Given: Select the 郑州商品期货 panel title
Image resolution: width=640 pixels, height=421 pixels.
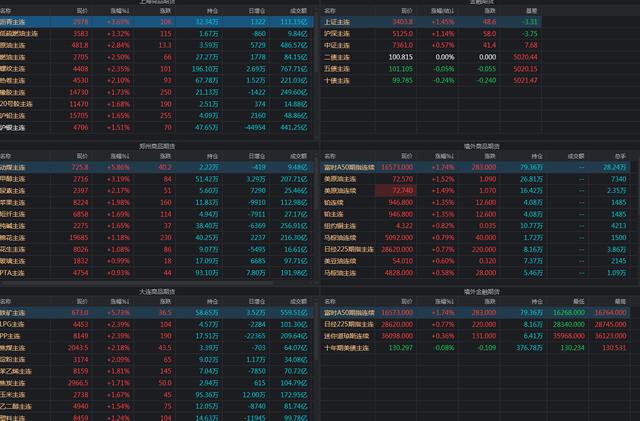Looking at the screenshot, I should pyautogui.click(x=160, y=147).
